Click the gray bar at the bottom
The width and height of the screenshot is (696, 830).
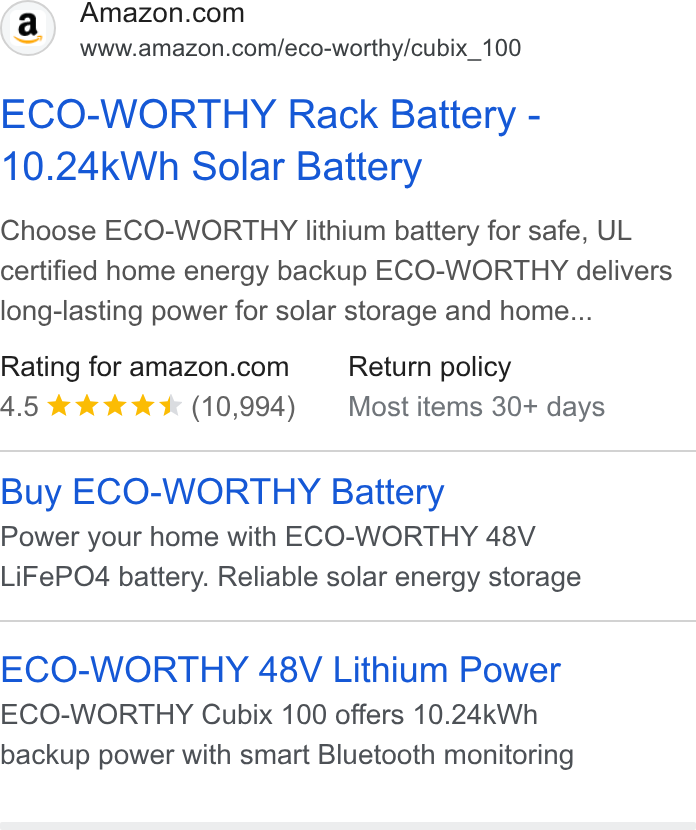348,826
